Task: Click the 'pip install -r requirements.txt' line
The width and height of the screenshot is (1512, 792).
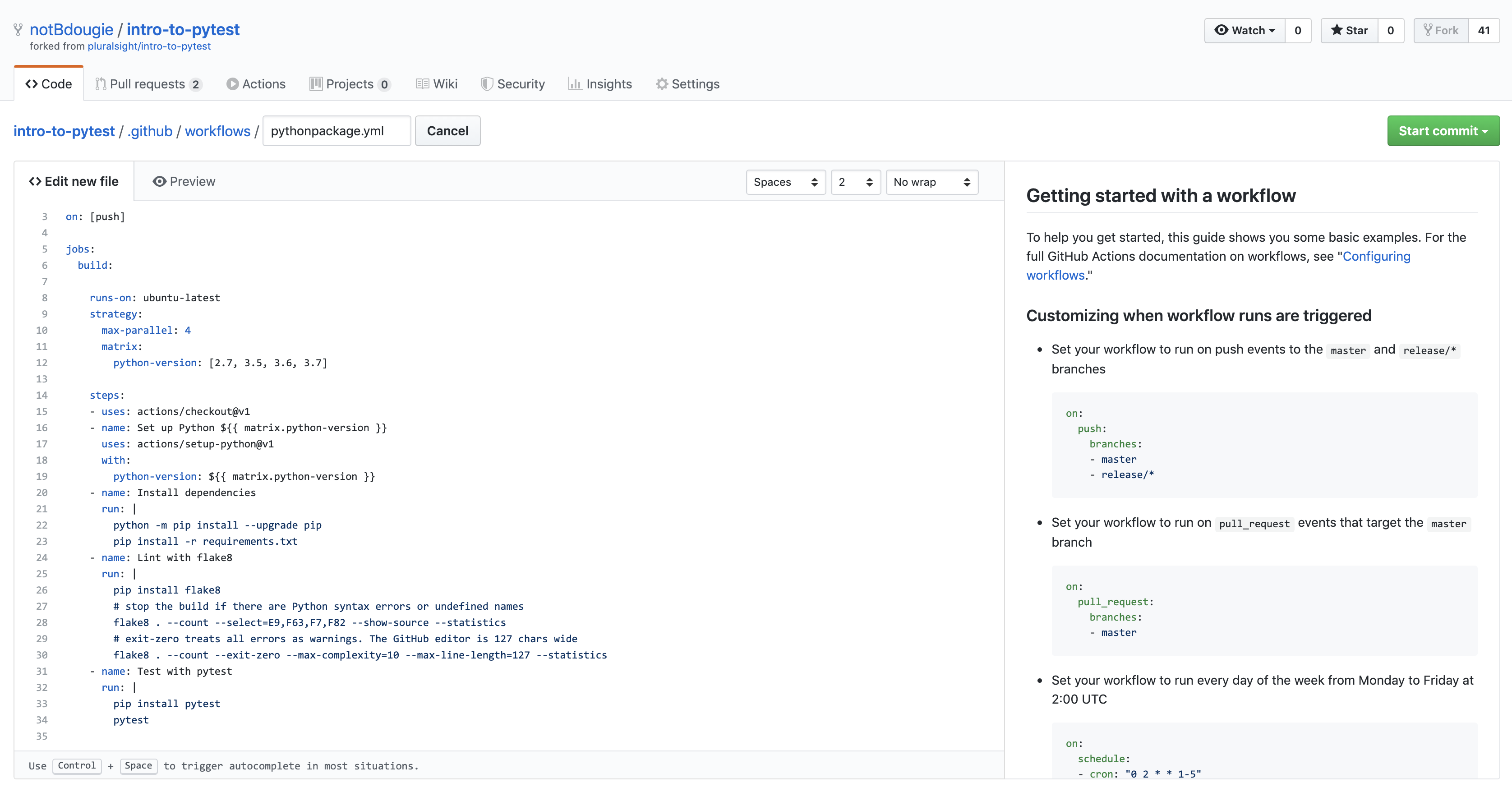Action: tap(205, 541)
